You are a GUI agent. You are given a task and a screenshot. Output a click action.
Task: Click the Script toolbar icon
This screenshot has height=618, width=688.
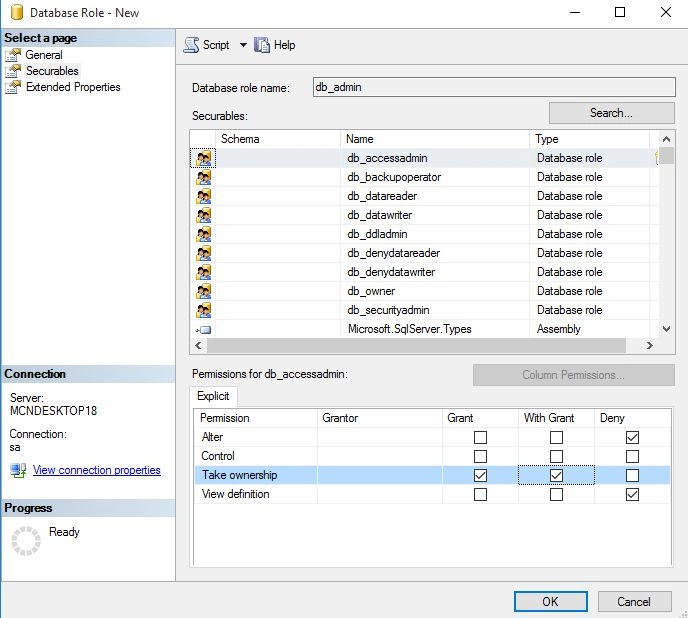pyautogui.click(x=191, y=45)
